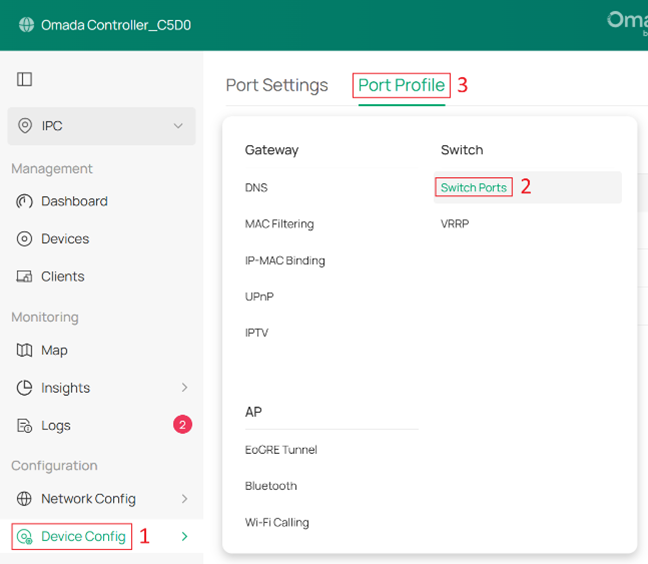Open VRRP under Switch
Viewport: 648px width, 564px height.
(x=455, y=224)
